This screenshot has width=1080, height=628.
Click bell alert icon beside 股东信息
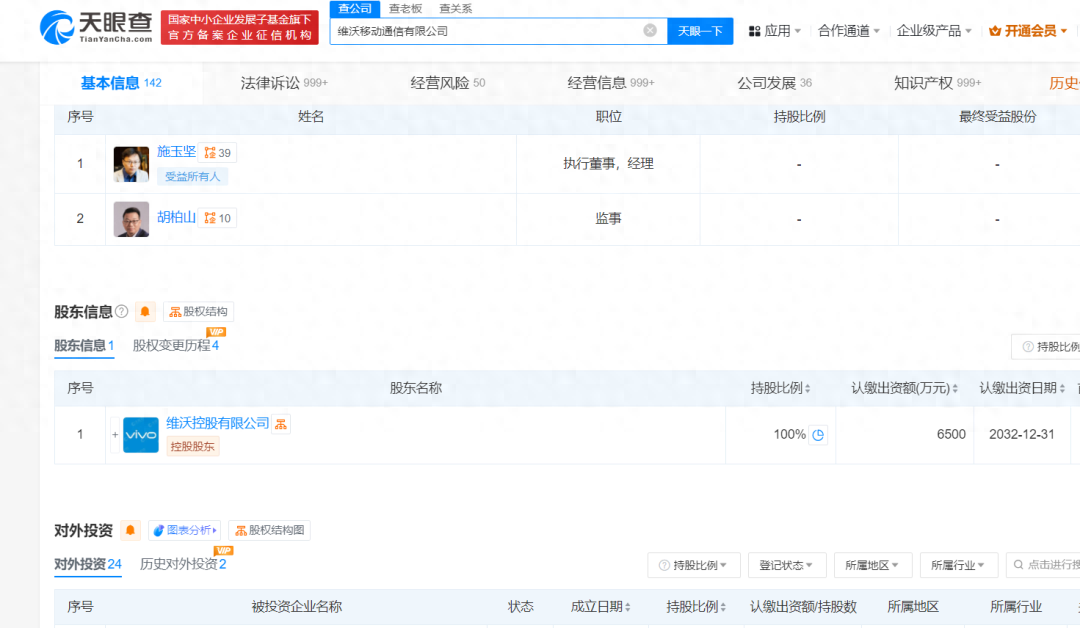[146, 312]
